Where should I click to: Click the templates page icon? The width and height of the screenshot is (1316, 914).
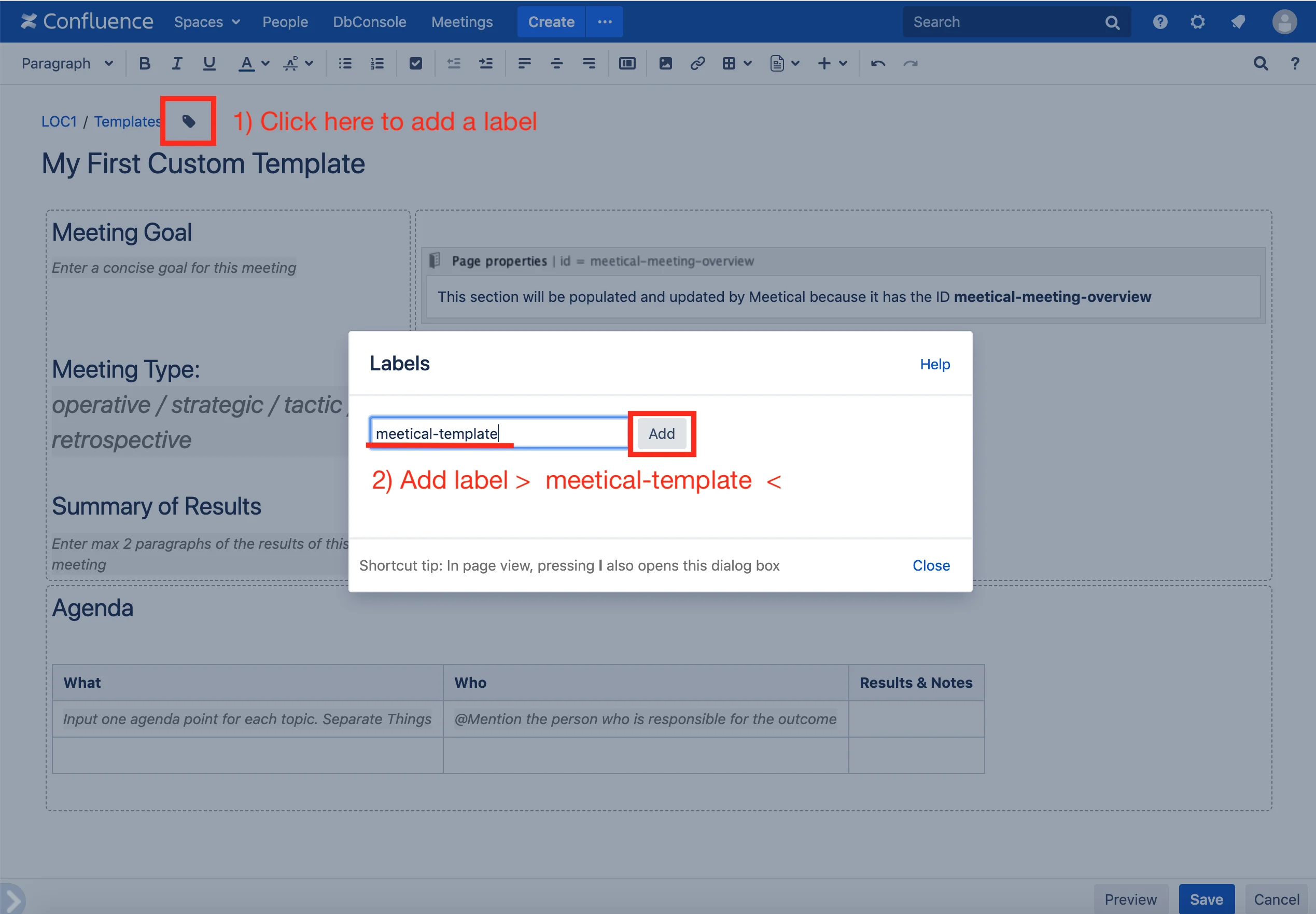777,64
